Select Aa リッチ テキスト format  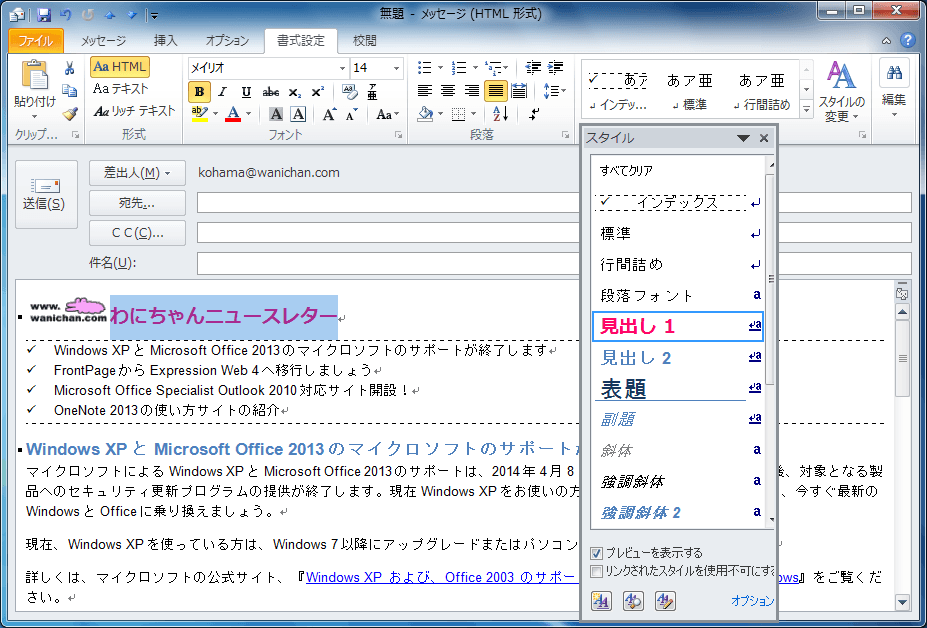(134, 111)
